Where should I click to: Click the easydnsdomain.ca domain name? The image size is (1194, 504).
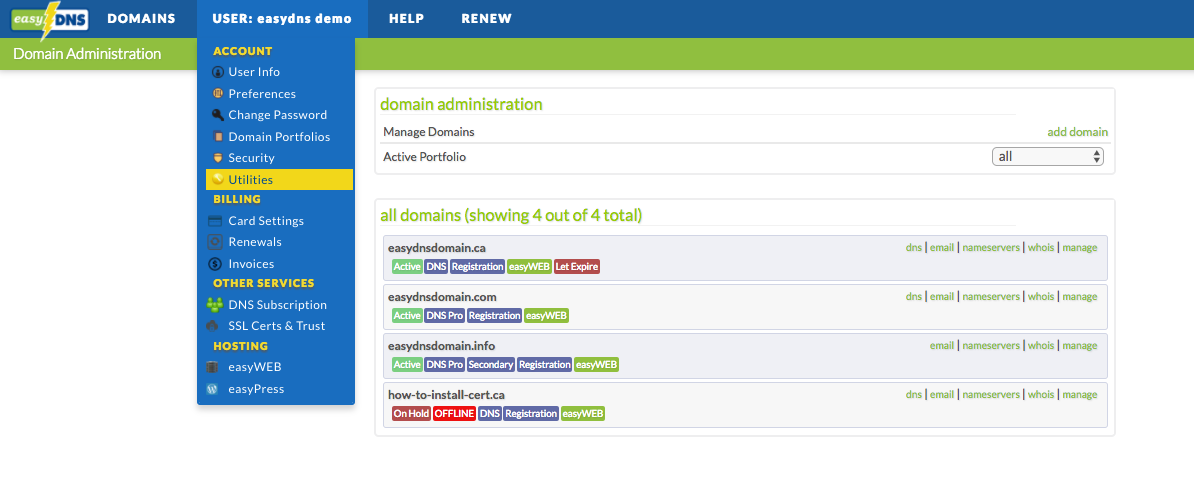point(436,248)
